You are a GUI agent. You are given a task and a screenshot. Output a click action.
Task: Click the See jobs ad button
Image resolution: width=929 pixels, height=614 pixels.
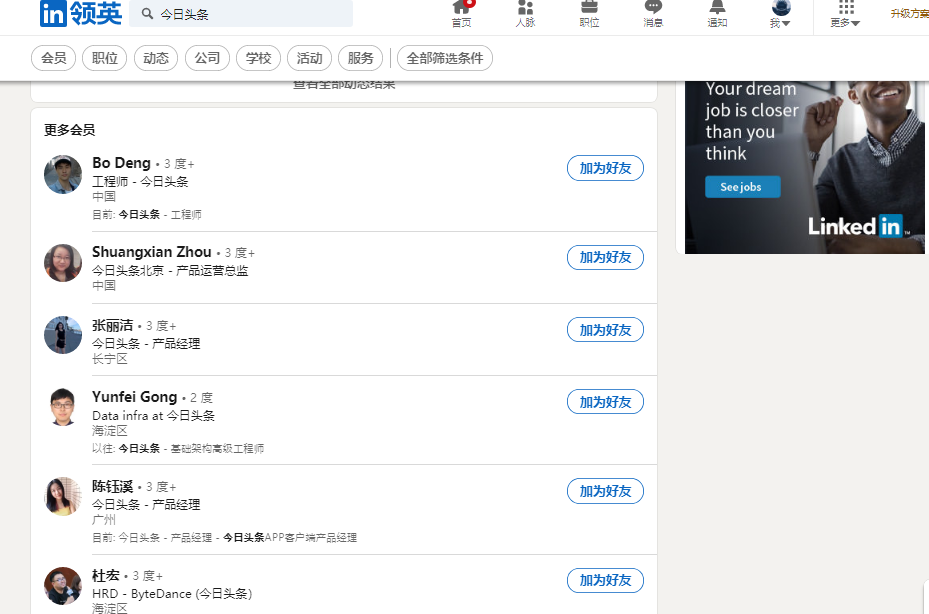742,187
